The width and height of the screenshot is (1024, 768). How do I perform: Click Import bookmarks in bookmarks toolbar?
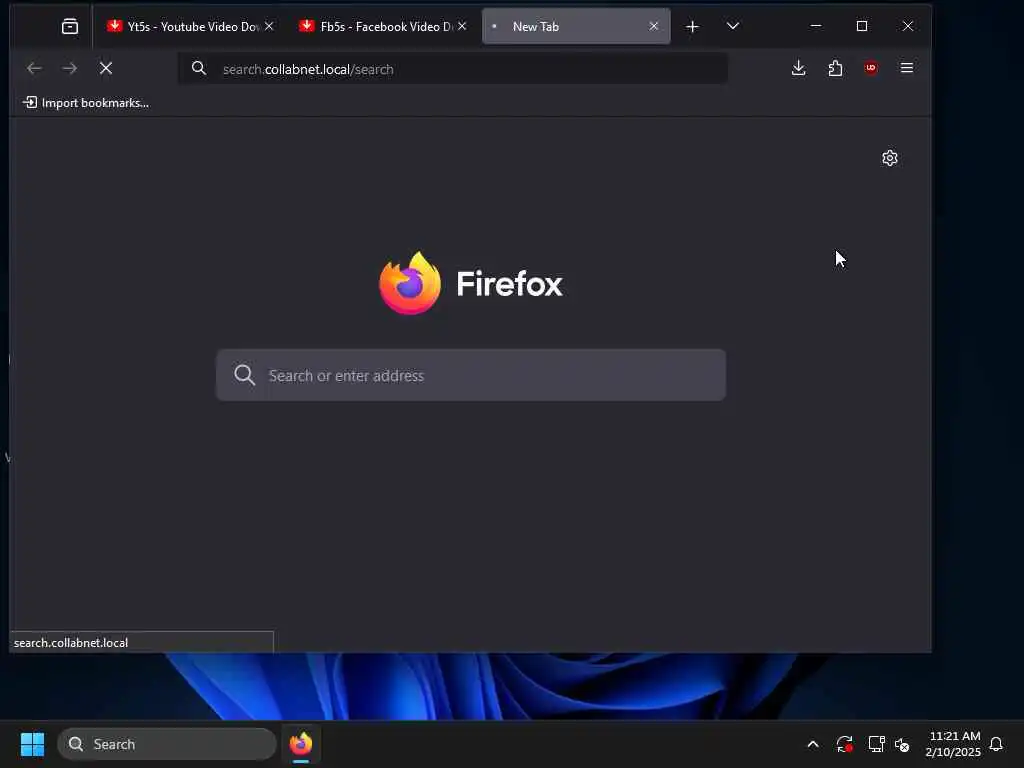[86, 103]
